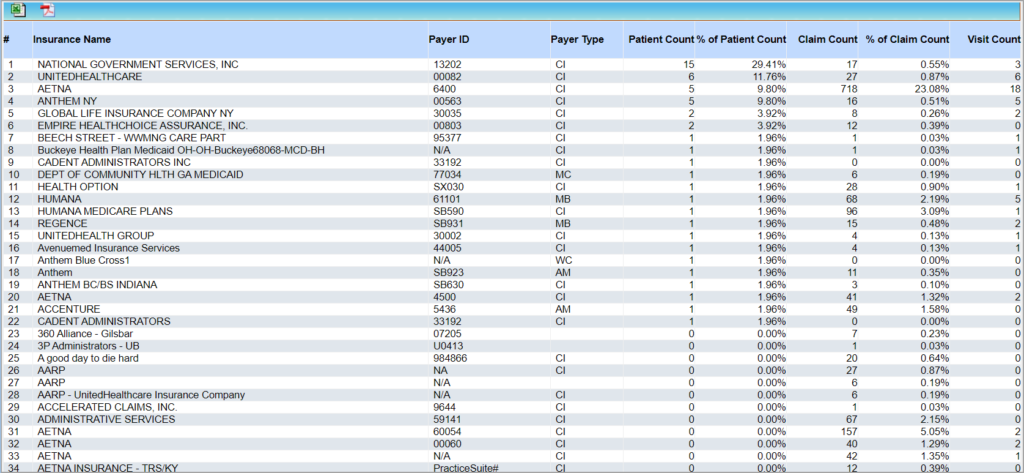Select EMPIRE HEALTHCHOICE ASSURANCE, INC. row
Image resolution: width=1024 pixels, height=473 pixels.
tap(142, 126)
